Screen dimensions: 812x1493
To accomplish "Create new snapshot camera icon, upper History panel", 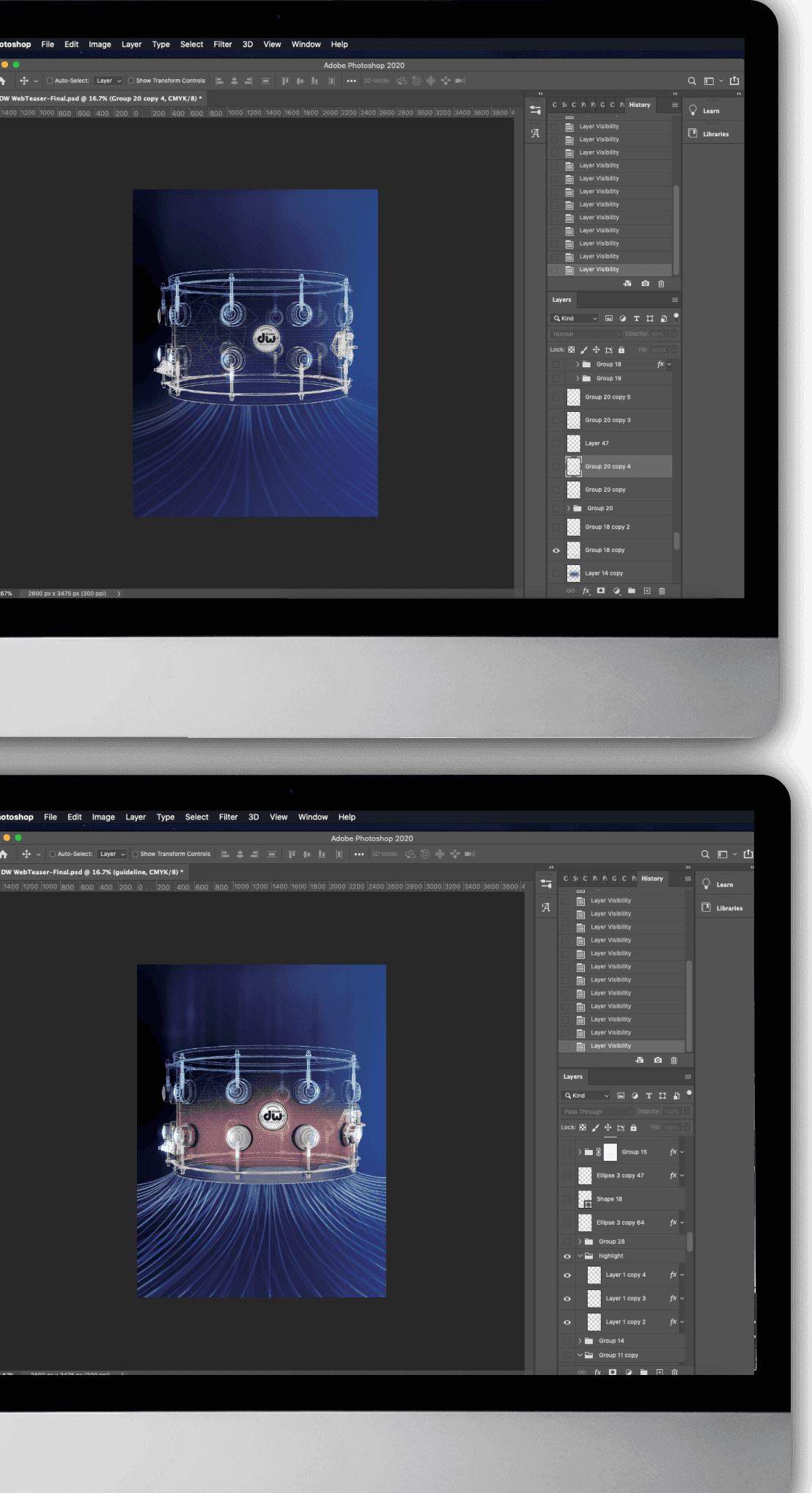I will [645, 284].
